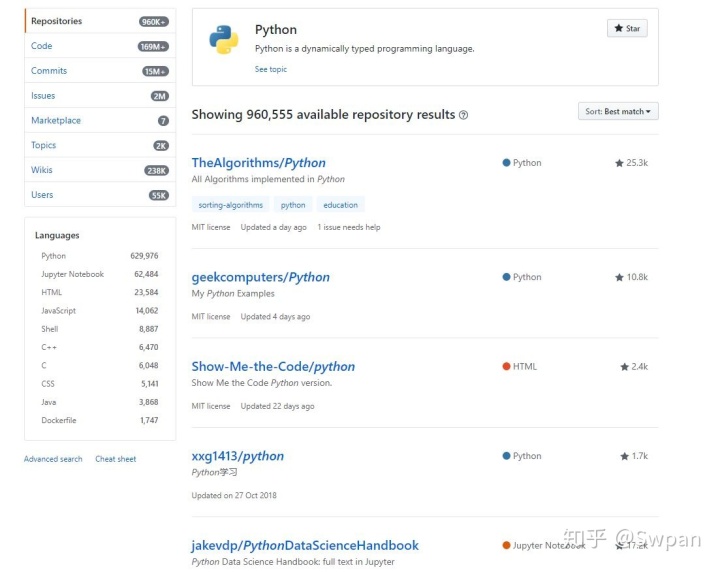Click the 'Showing 960,555 available repository results' heading
Viewport: 720px width, 572px height.
coord(323,115)
